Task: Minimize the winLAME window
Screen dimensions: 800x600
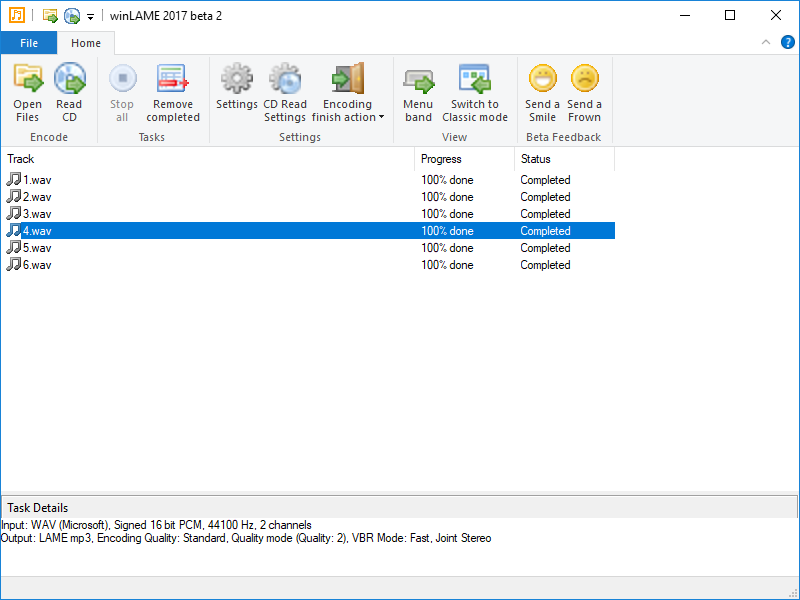Action: (685, 15)
